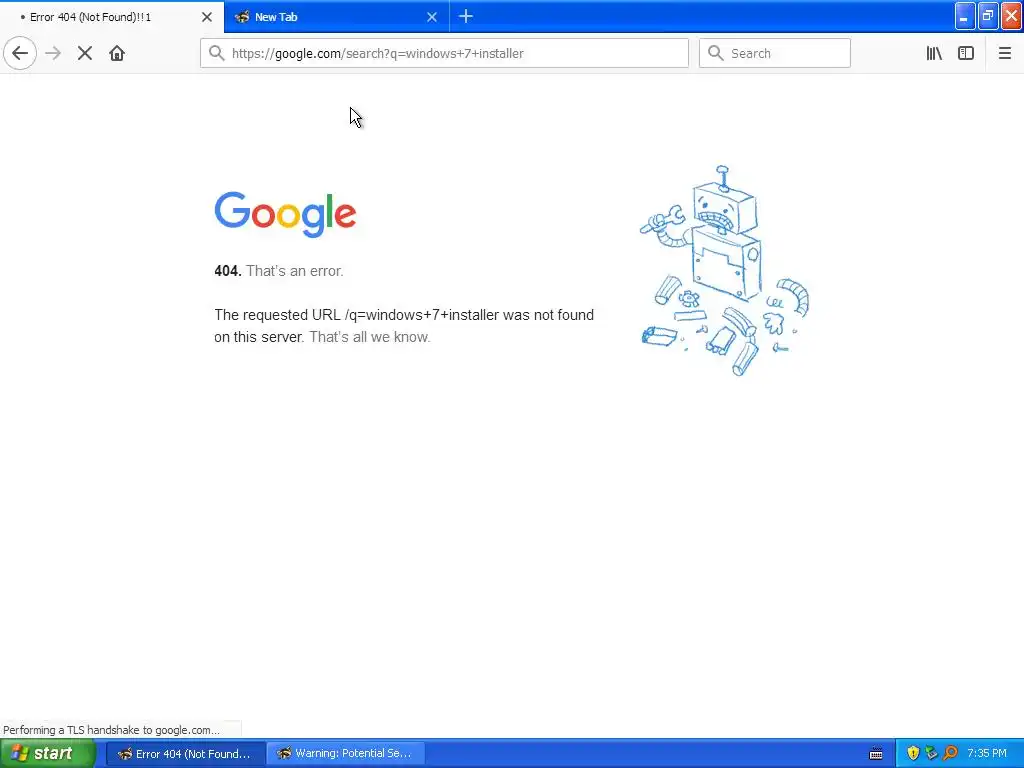Screen dimensions: 1024x768
Task: Click the 'That's all we know.' text
Action: pyautogui.click(x=370, y=337)
